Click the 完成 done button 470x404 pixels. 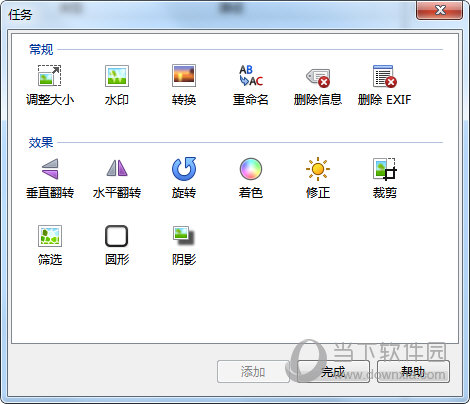333,371
